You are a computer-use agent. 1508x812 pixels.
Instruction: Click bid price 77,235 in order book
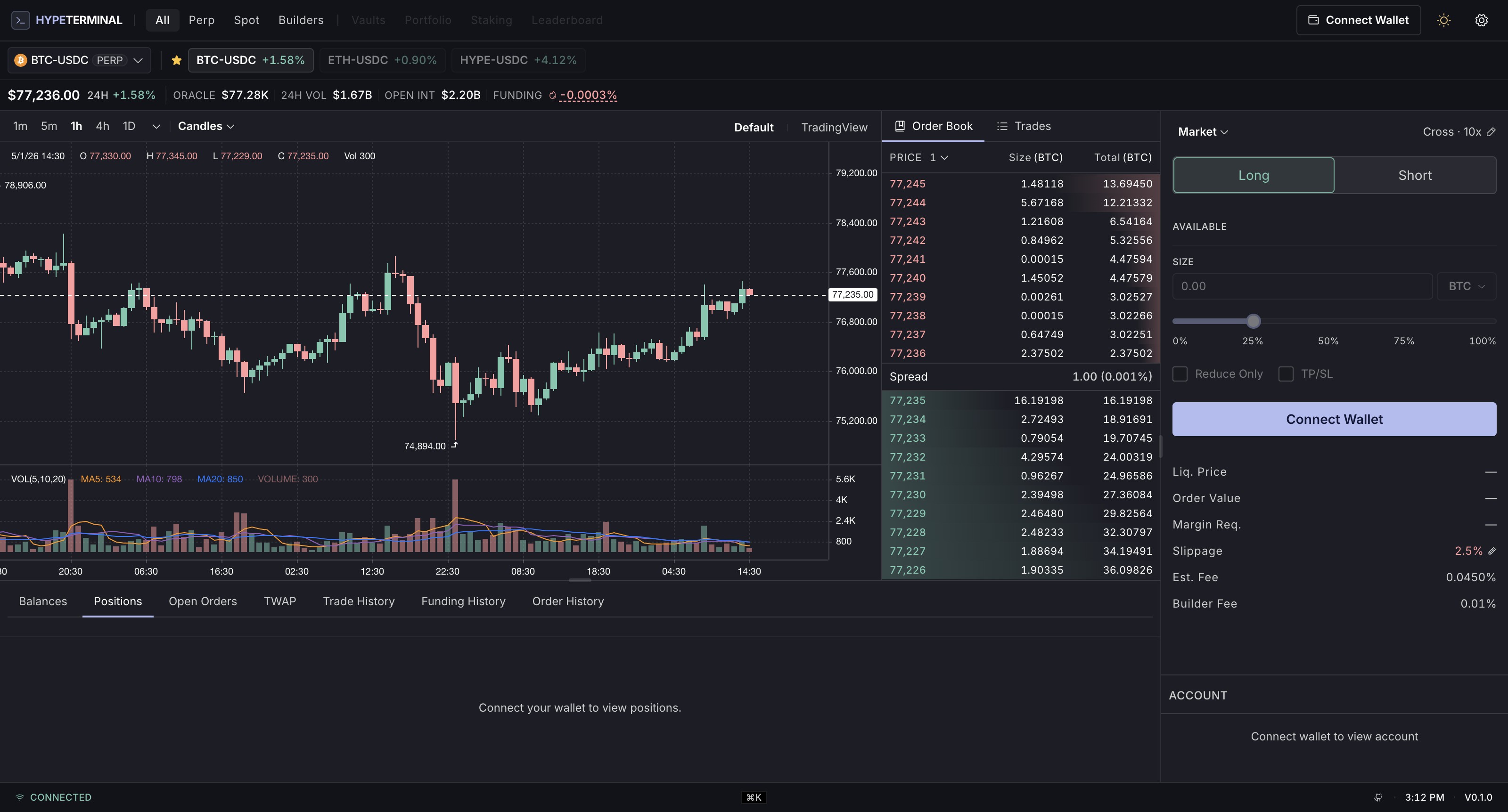point(907,401)
